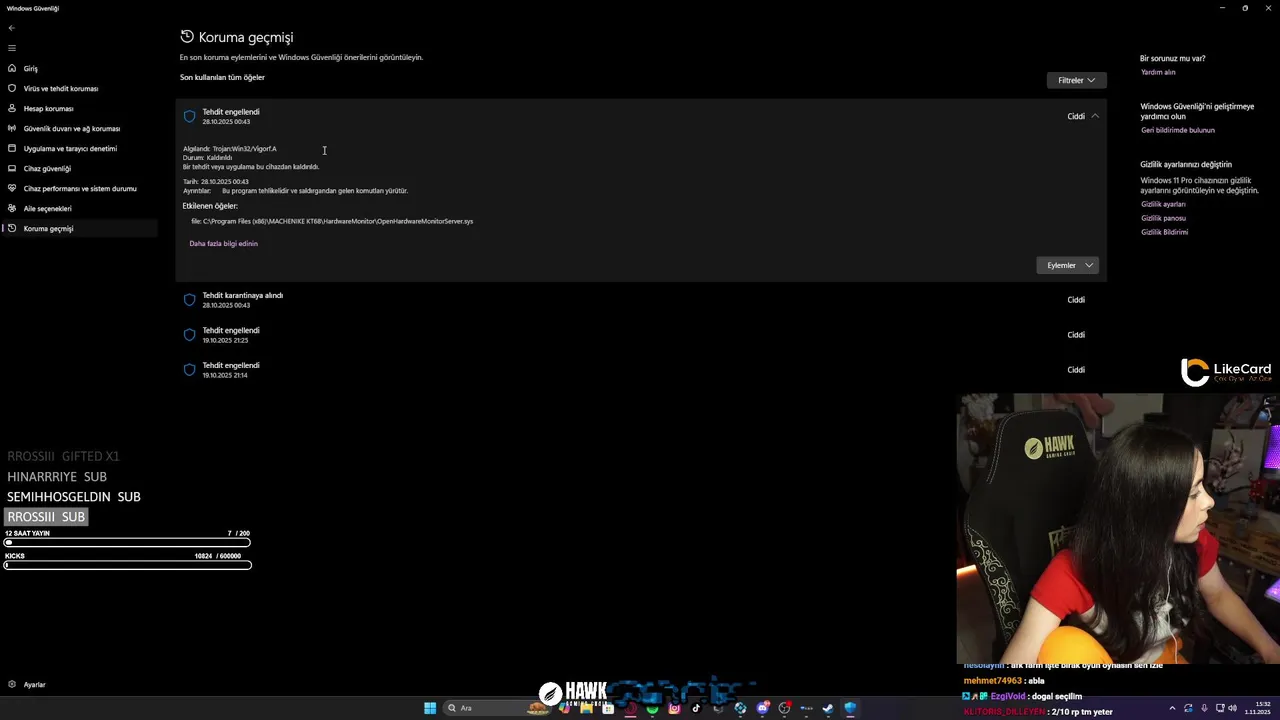
Task: Open Steam from the taskbar
Action: pos(827,708)
